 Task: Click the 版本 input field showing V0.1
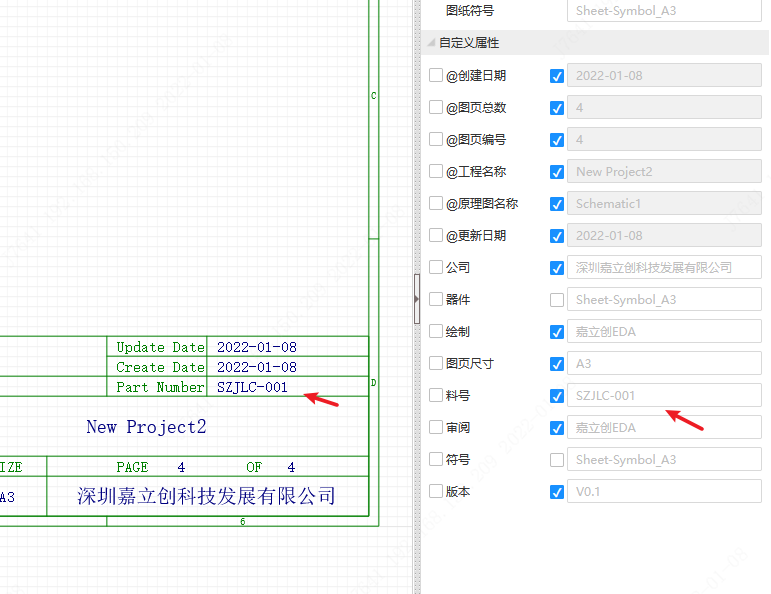pyautogui.click(x=664, y=492)
